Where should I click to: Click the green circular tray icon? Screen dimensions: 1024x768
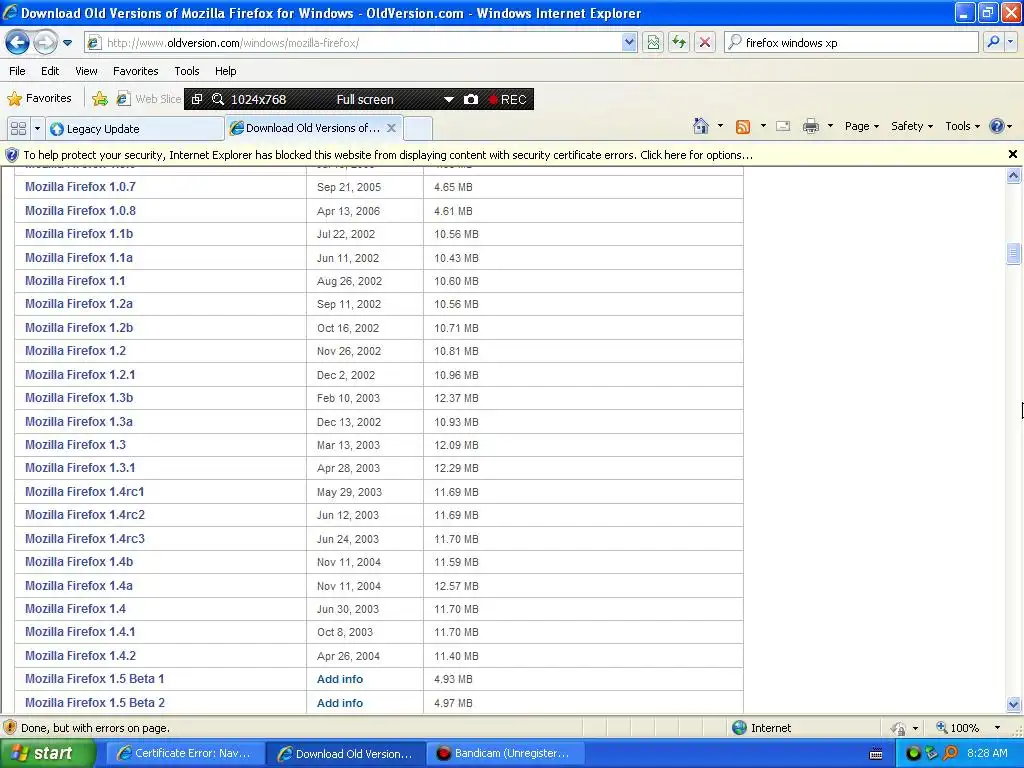[914, 753]
